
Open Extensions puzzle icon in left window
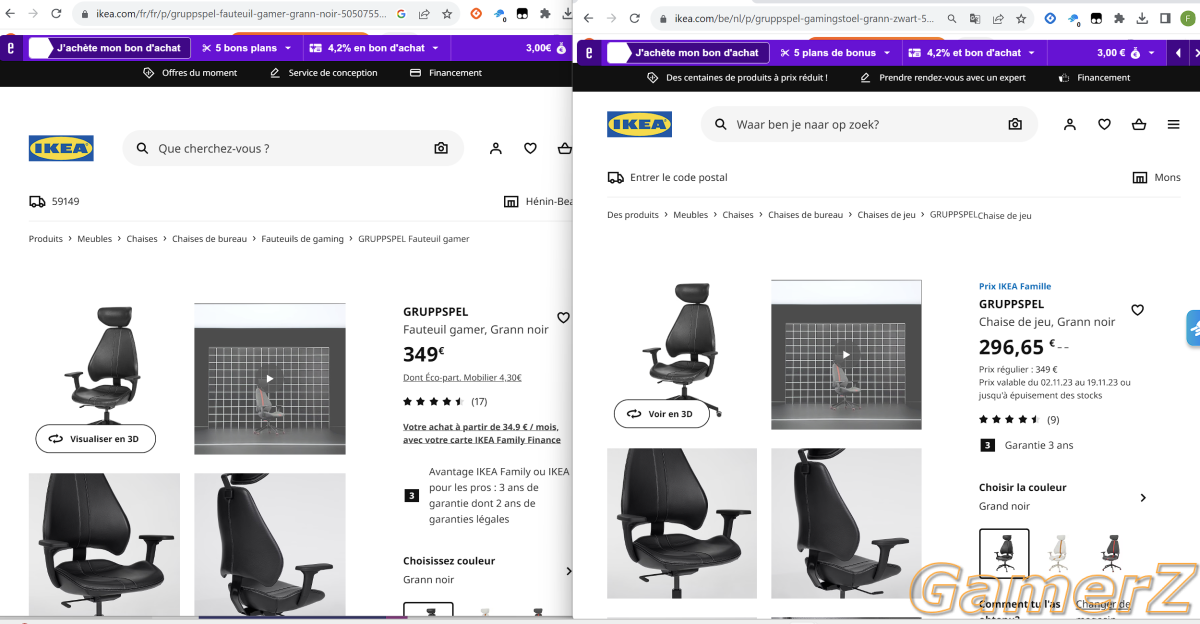point(544,15)
